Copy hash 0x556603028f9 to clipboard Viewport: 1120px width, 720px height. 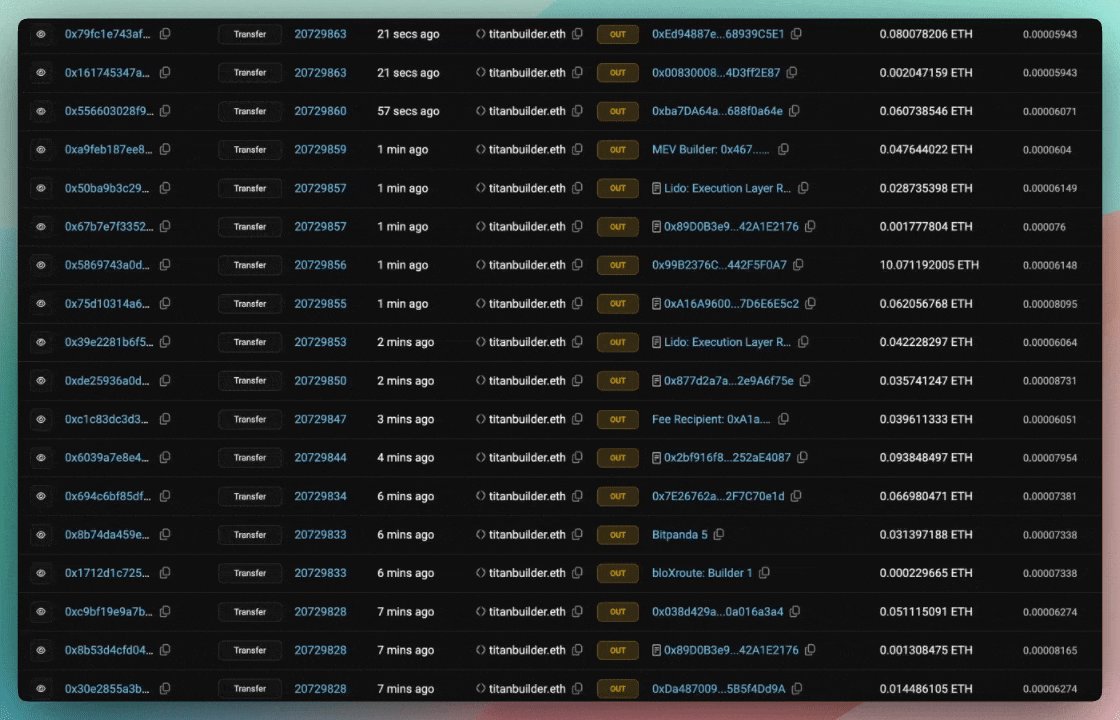pos(165,111)
